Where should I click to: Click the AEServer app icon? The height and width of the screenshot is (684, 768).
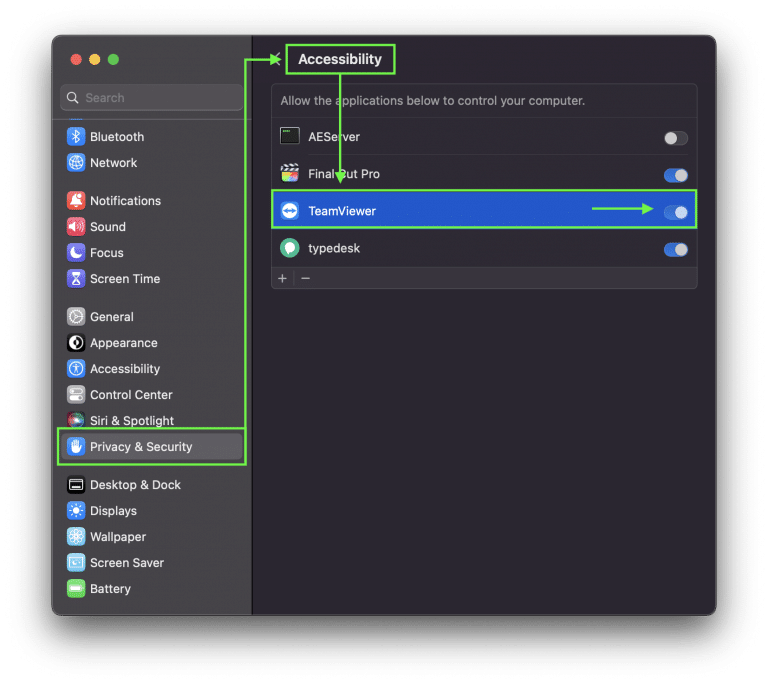point(289,136)
